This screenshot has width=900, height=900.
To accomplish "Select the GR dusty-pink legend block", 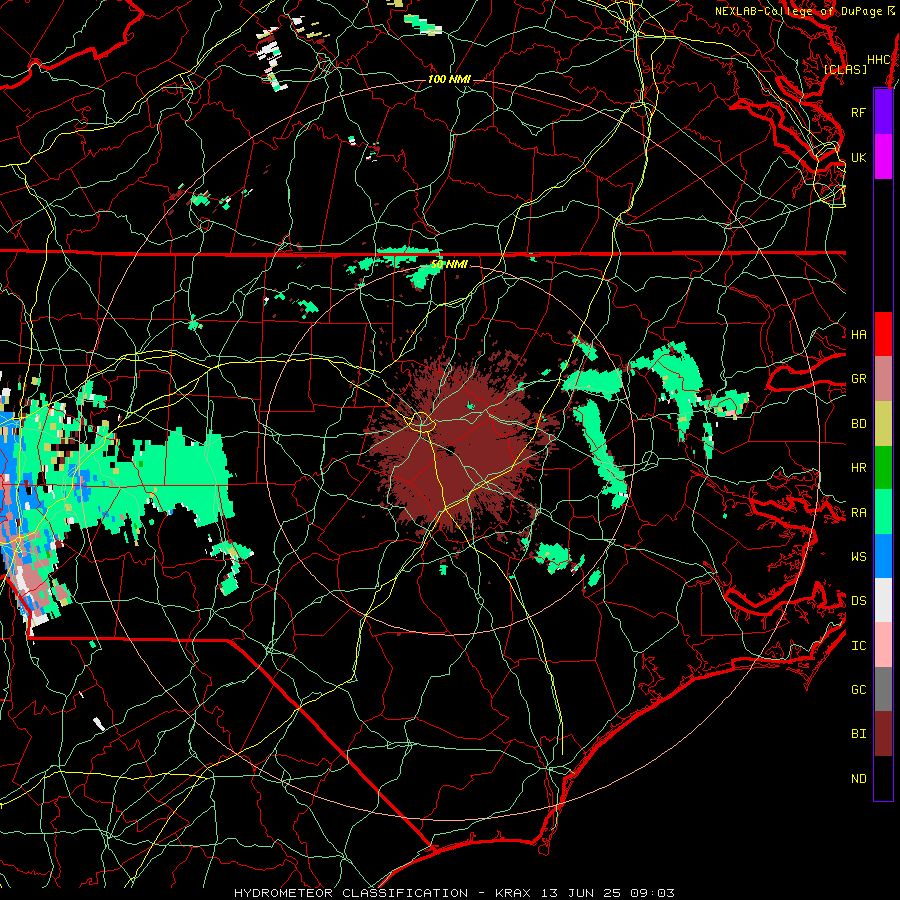I will click(x=883, y=379).
